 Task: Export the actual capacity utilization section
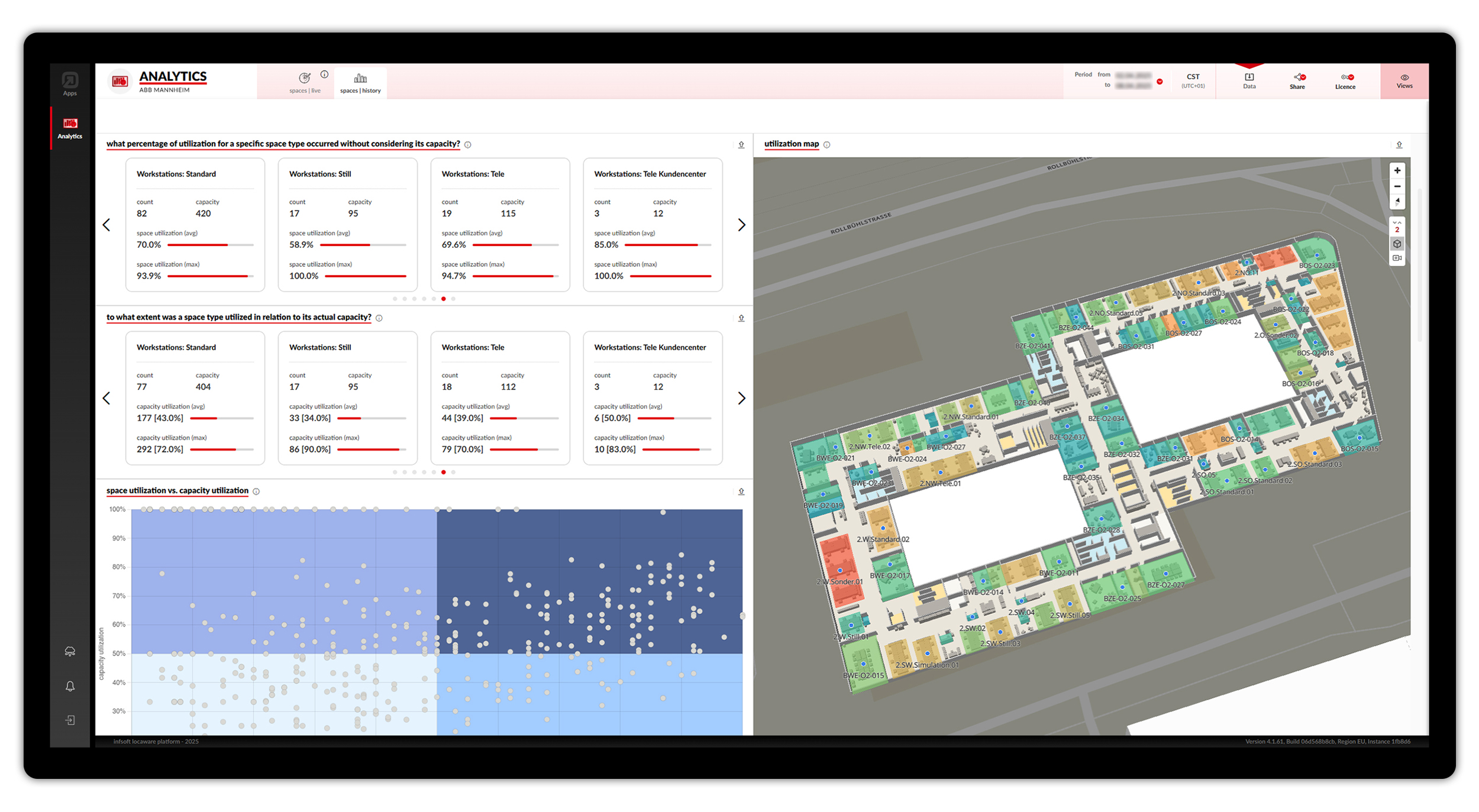[741, 318]
